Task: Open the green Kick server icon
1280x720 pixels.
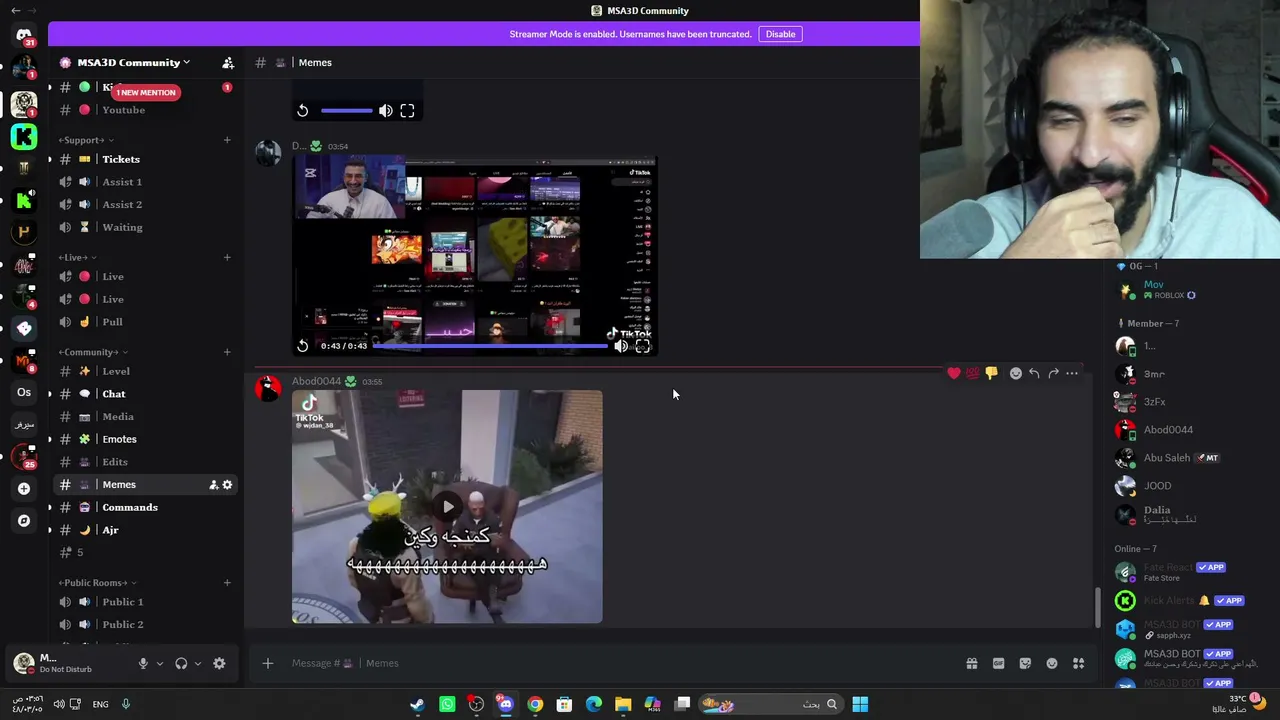Action: point(24,136)
